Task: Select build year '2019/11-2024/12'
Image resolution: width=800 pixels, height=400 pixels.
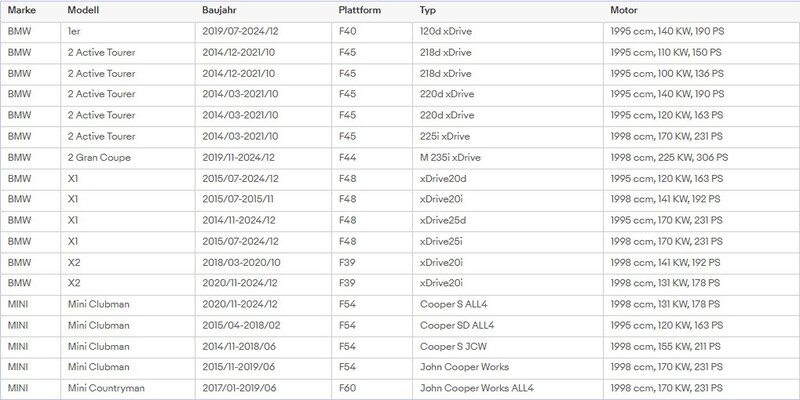Action: click(238, 158)
